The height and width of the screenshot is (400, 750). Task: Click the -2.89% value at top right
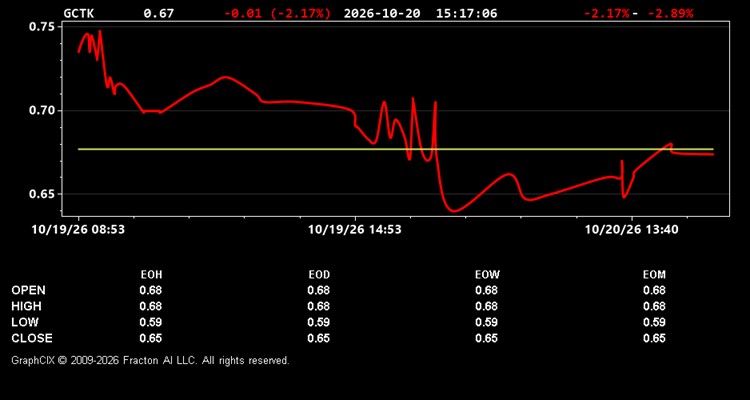pyautogui.click(x=670, y=13)
